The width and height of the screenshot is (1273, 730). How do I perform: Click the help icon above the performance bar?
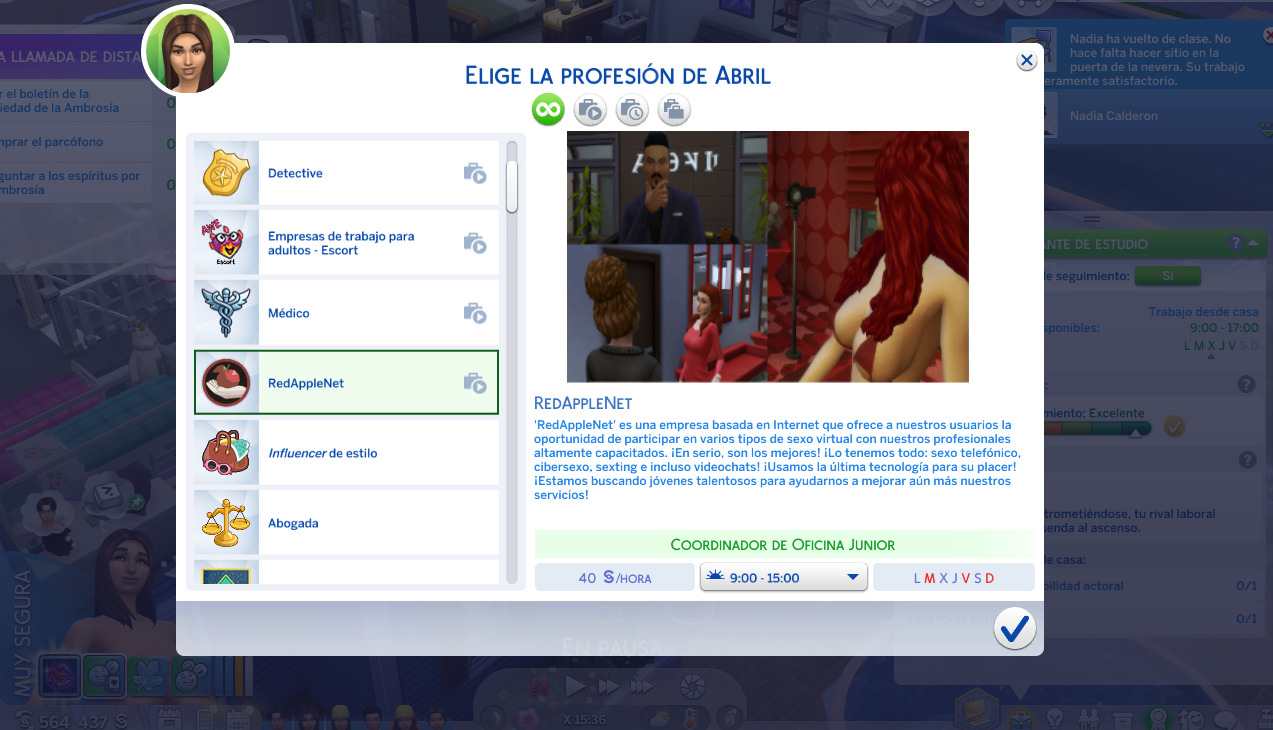click(x=1246, y=384)
